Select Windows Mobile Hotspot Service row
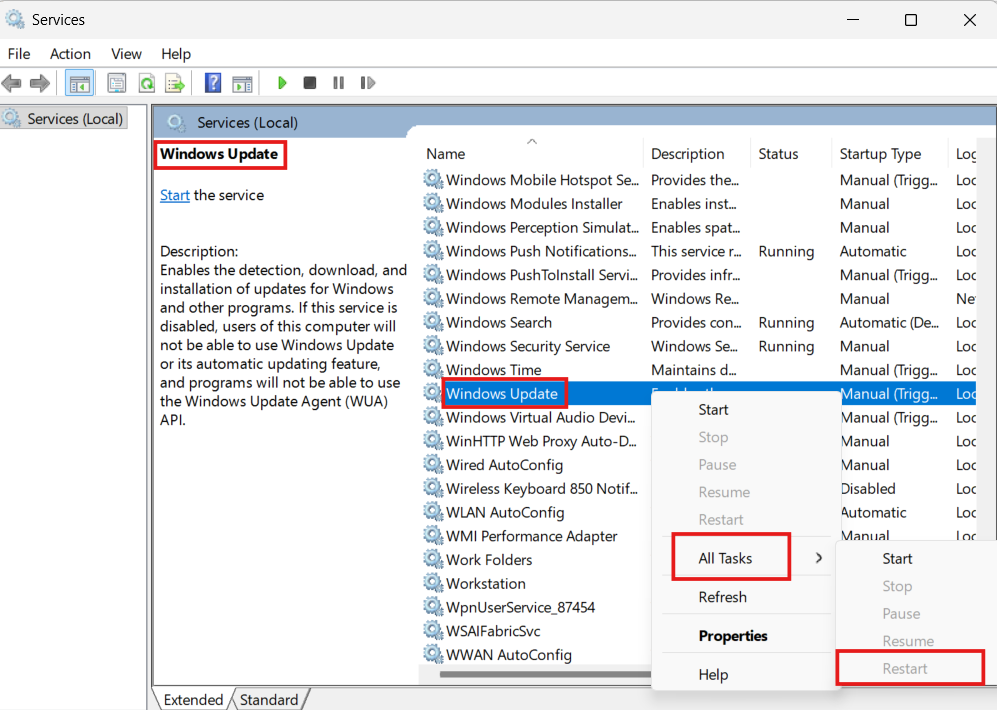The height and width of the screenshot is (710, 997). tap(698, 180)
